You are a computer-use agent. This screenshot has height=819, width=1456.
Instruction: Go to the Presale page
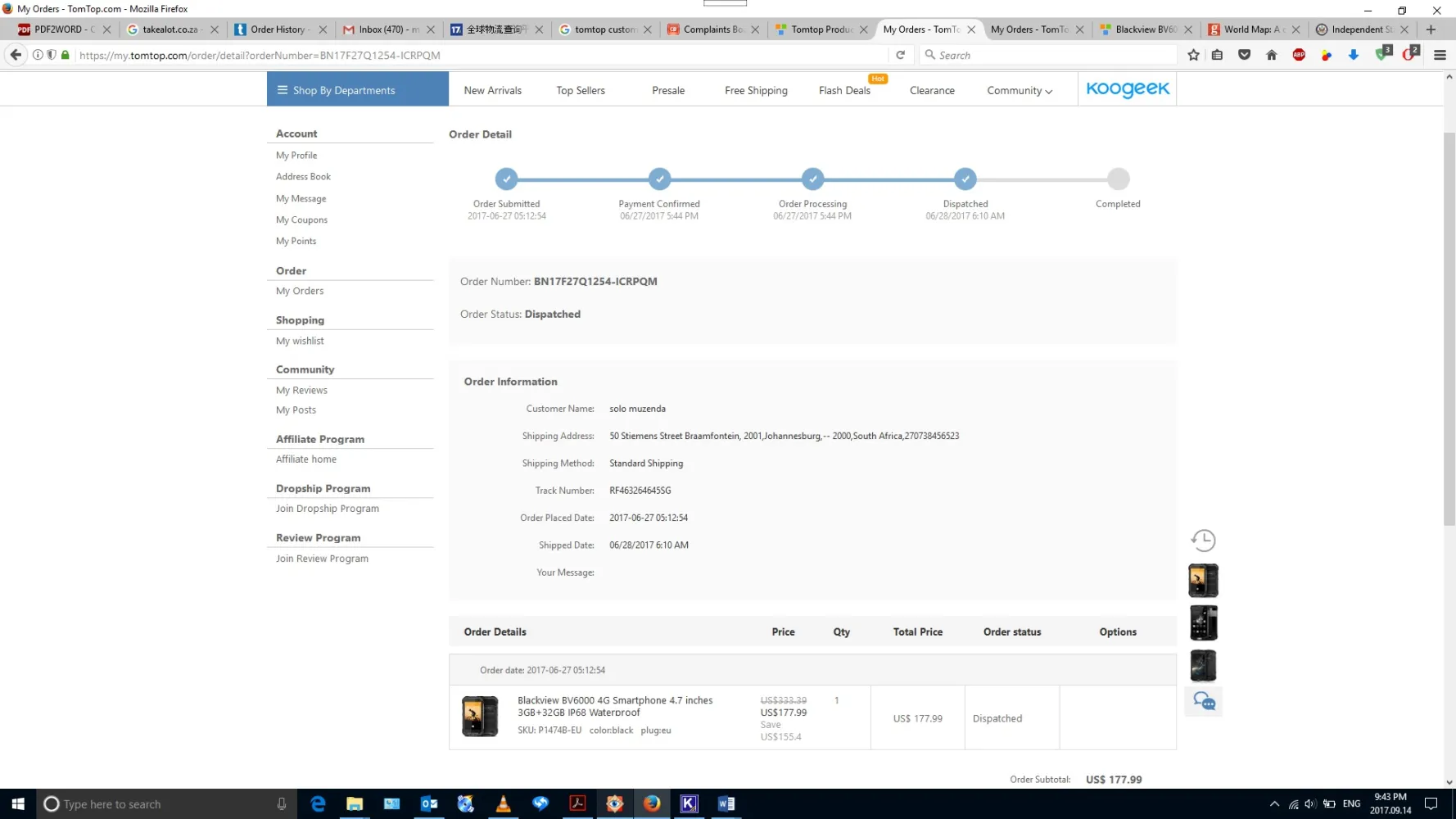(668, 91)
